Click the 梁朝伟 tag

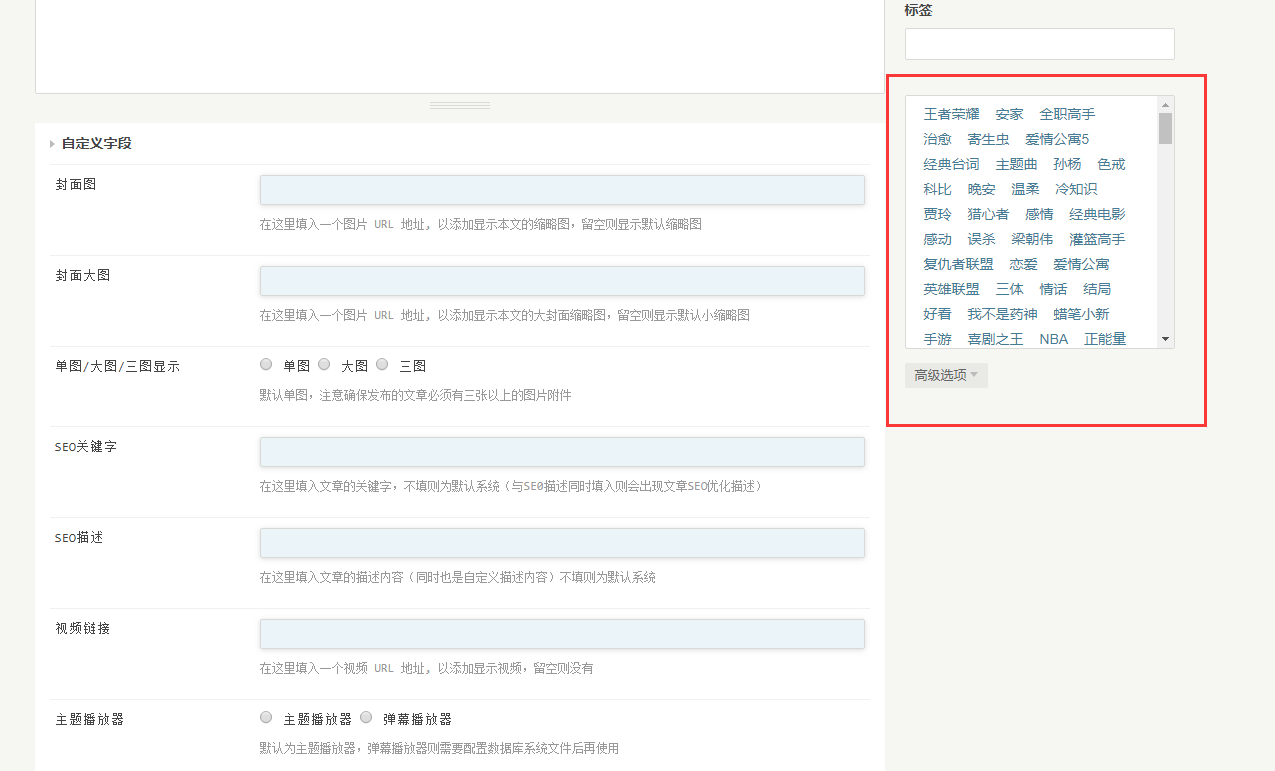pyautogui.click(x=1032, y=239)
